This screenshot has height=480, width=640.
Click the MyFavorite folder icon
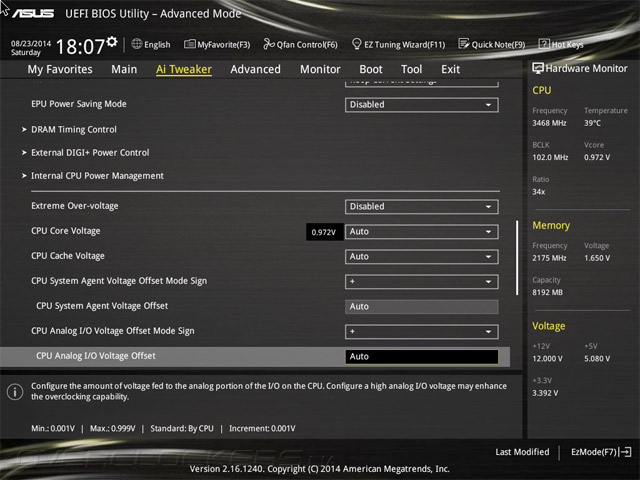(x=189, y=44)
